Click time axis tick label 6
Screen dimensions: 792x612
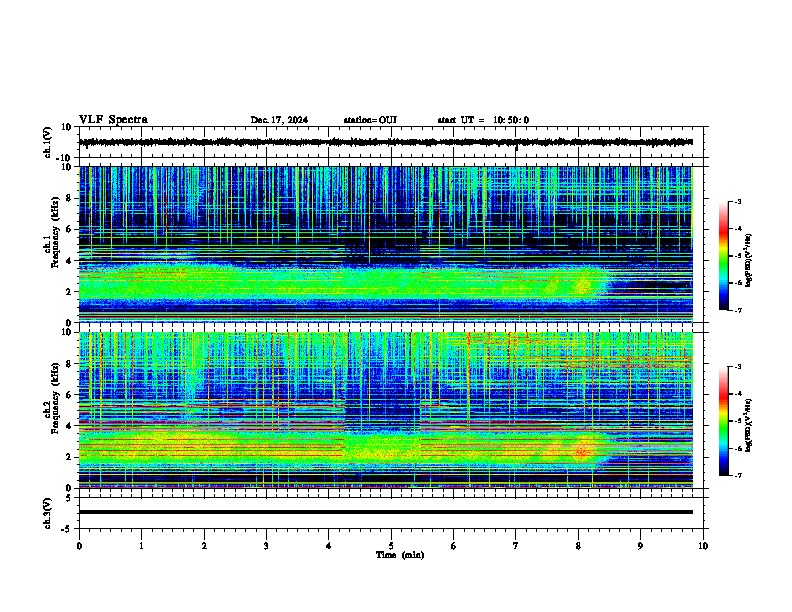(454, 546)
